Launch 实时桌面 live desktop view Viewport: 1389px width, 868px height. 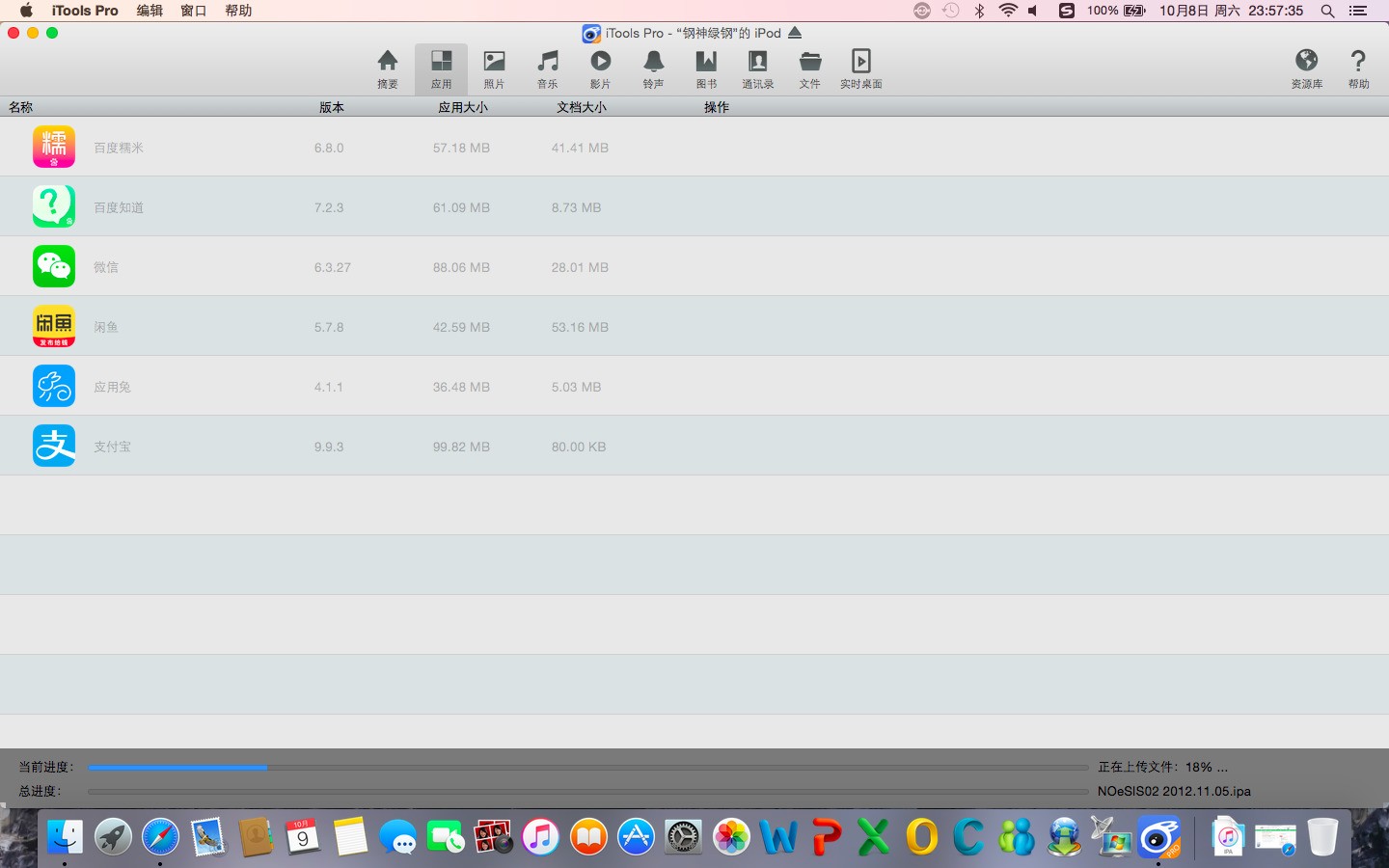pos(860,68)
